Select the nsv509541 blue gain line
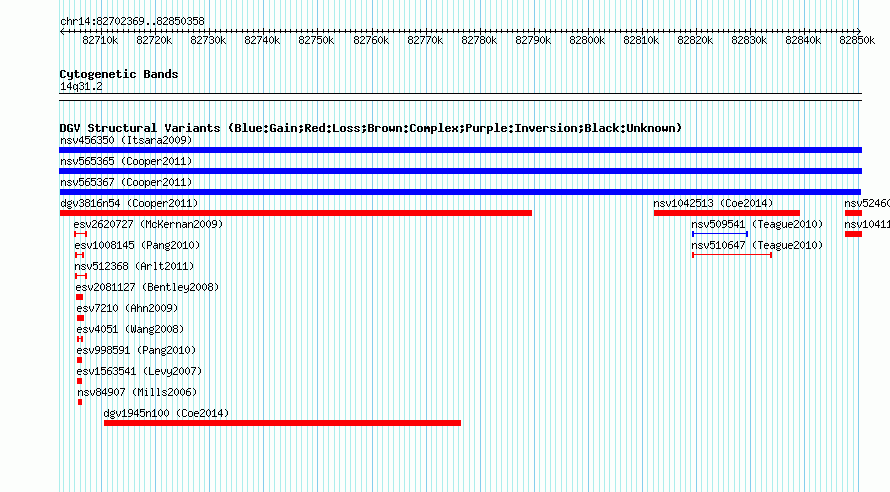Viewport: 890px width, 492px height. pyautogui.click(x=720, y=234)
